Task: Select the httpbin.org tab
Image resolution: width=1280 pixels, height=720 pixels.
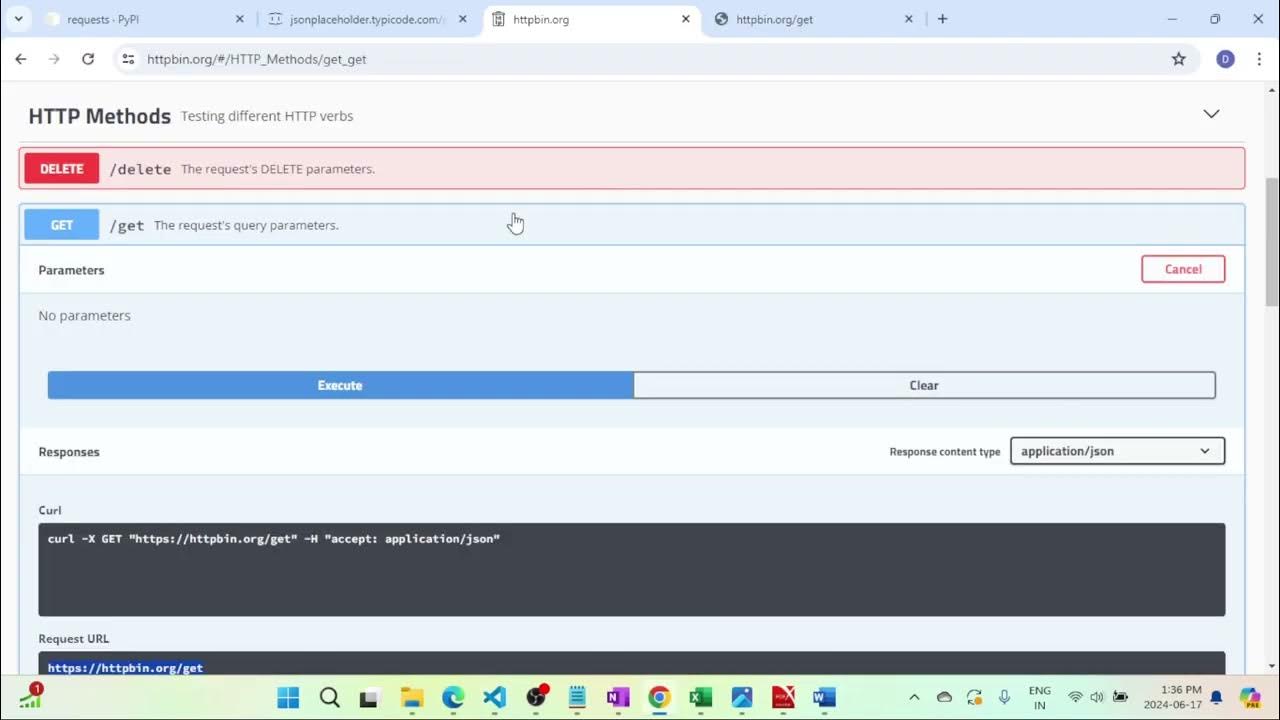Action: (x=591, y=19)
